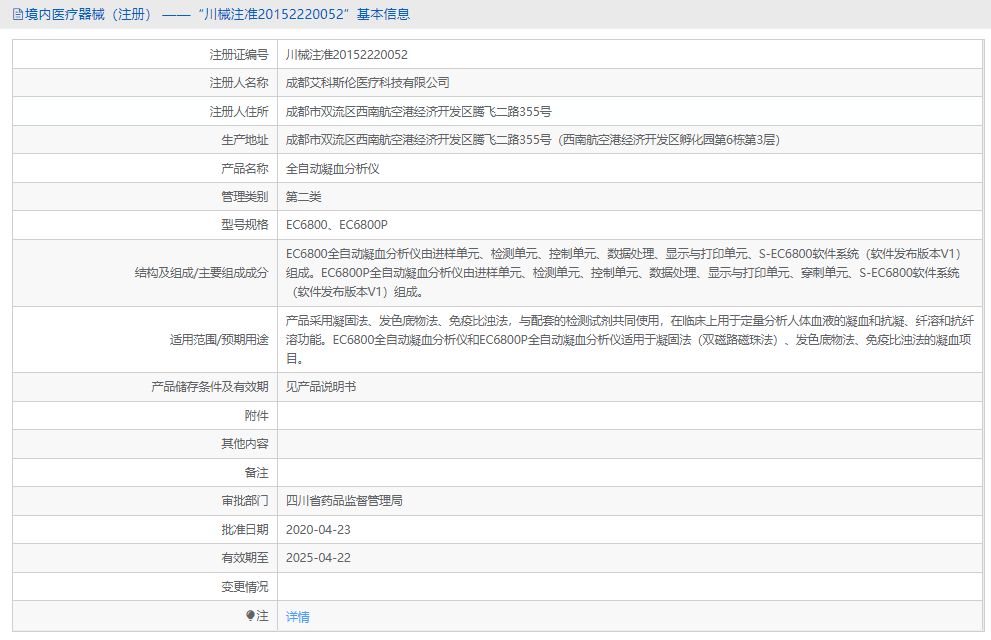Image resolution: width=991 pixels, height=640 pixels.
Task: Click the 审批部门 label
Action: point(245,500)
